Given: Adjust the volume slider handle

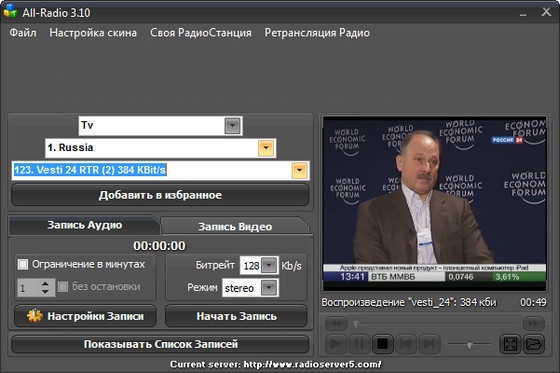Looking at the screenshot, I should tap(470, 345).
